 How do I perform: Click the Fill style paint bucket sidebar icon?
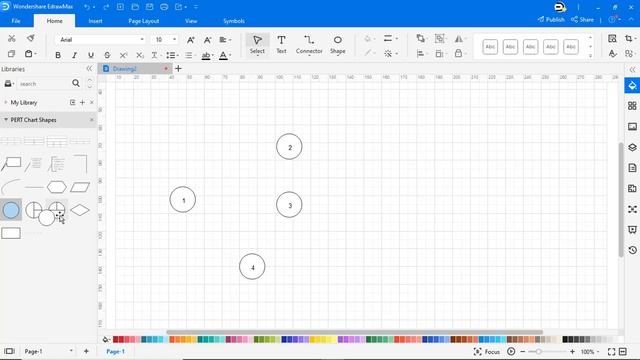[632, 86]
